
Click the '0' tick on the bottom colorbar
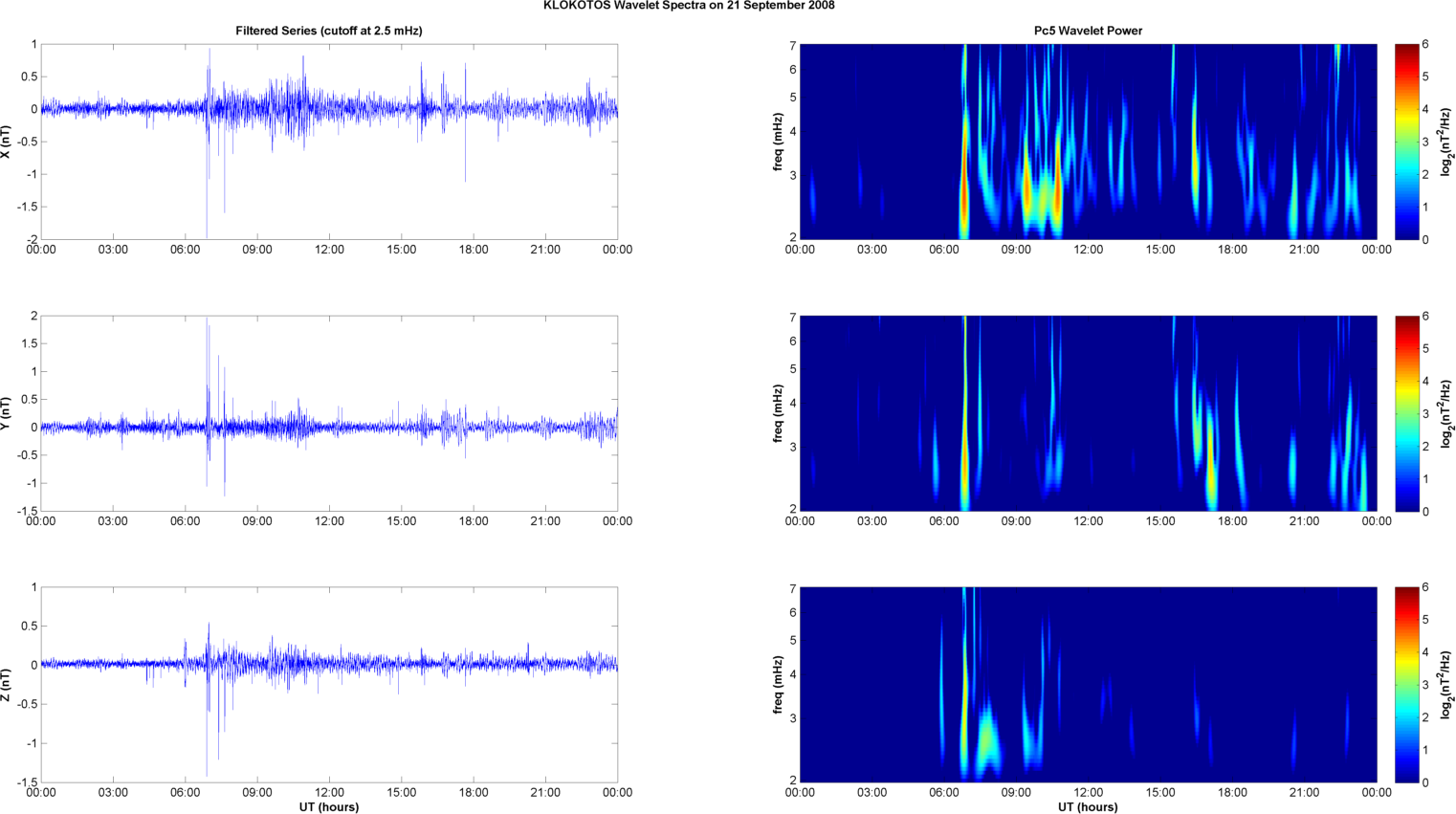1425,782
